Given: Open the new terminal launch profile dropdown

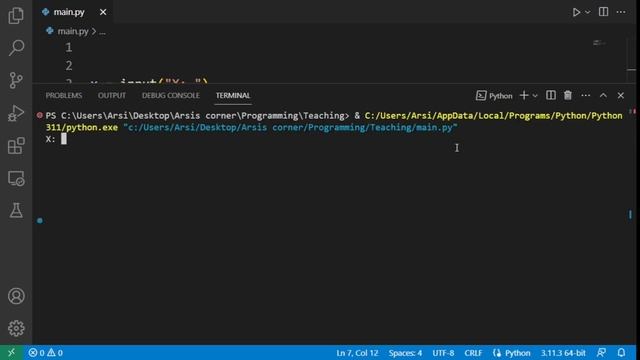Looking at the screenshot, I should [535, 96].
